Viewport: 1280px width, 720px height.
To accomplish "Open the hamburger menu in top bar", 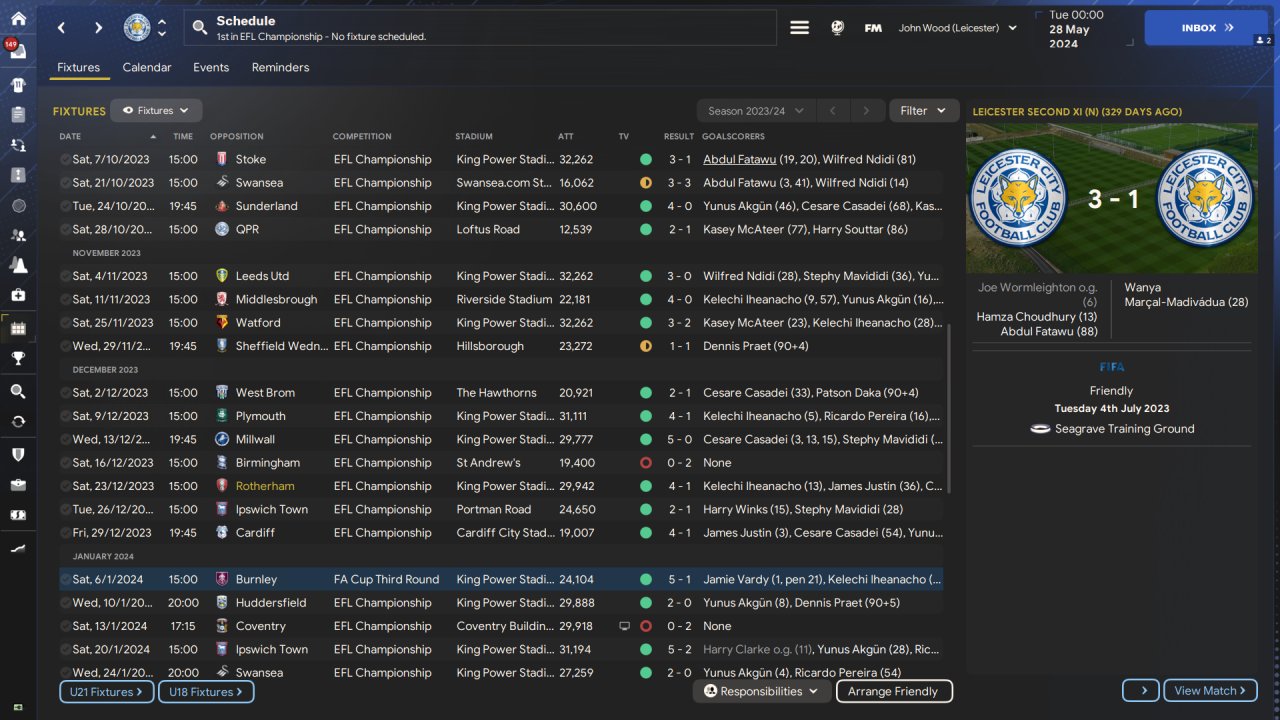I will (800, 28).
